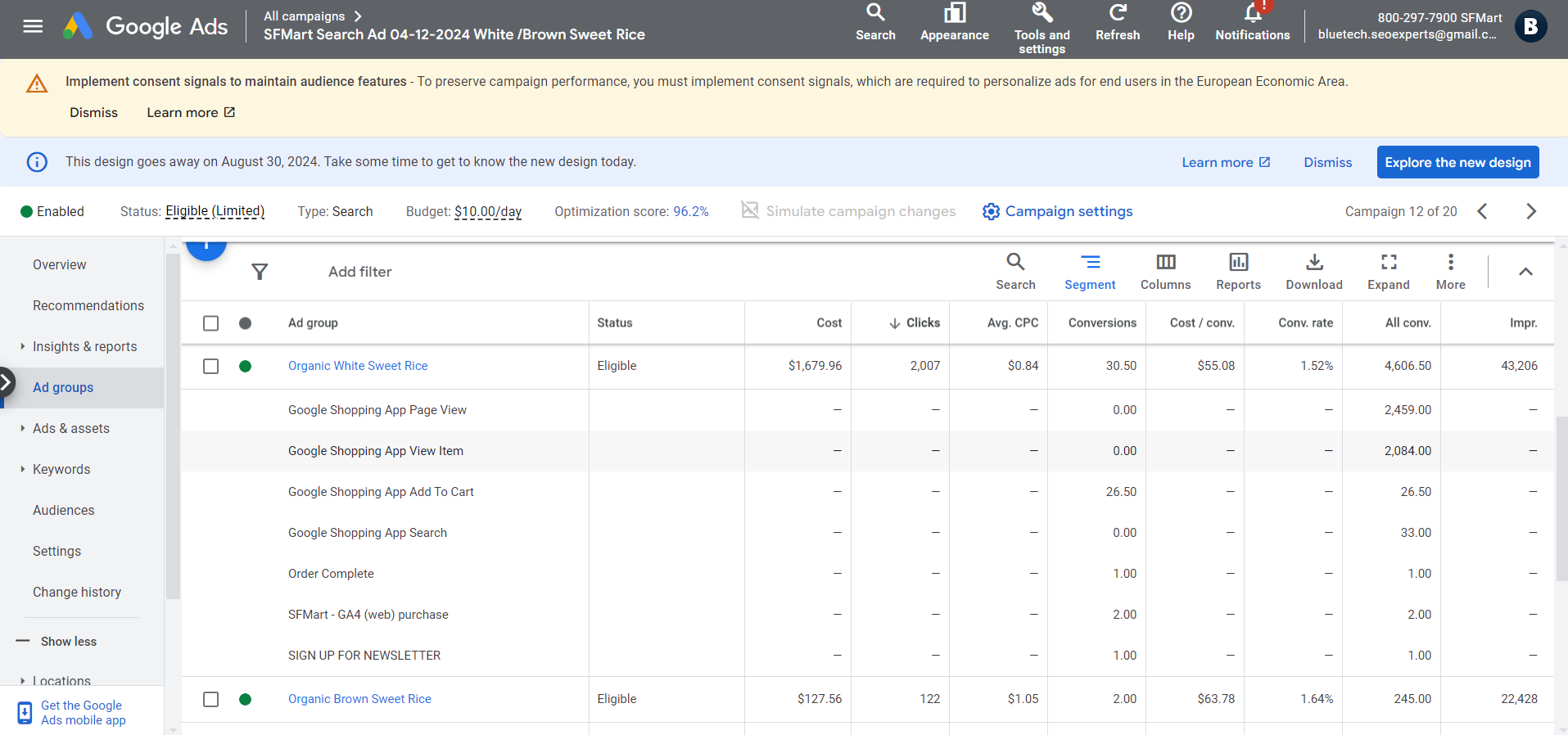1568x735 pixels.
Task: Sort by Clicks column
Action: (x=915, y=323)
